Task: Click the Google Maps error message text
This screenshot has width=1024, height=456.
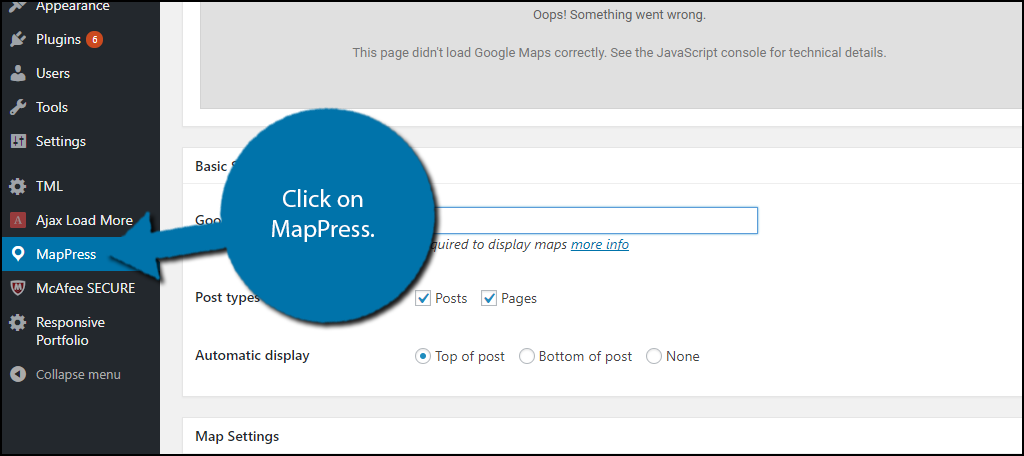Action: click(x=619, y=53)
